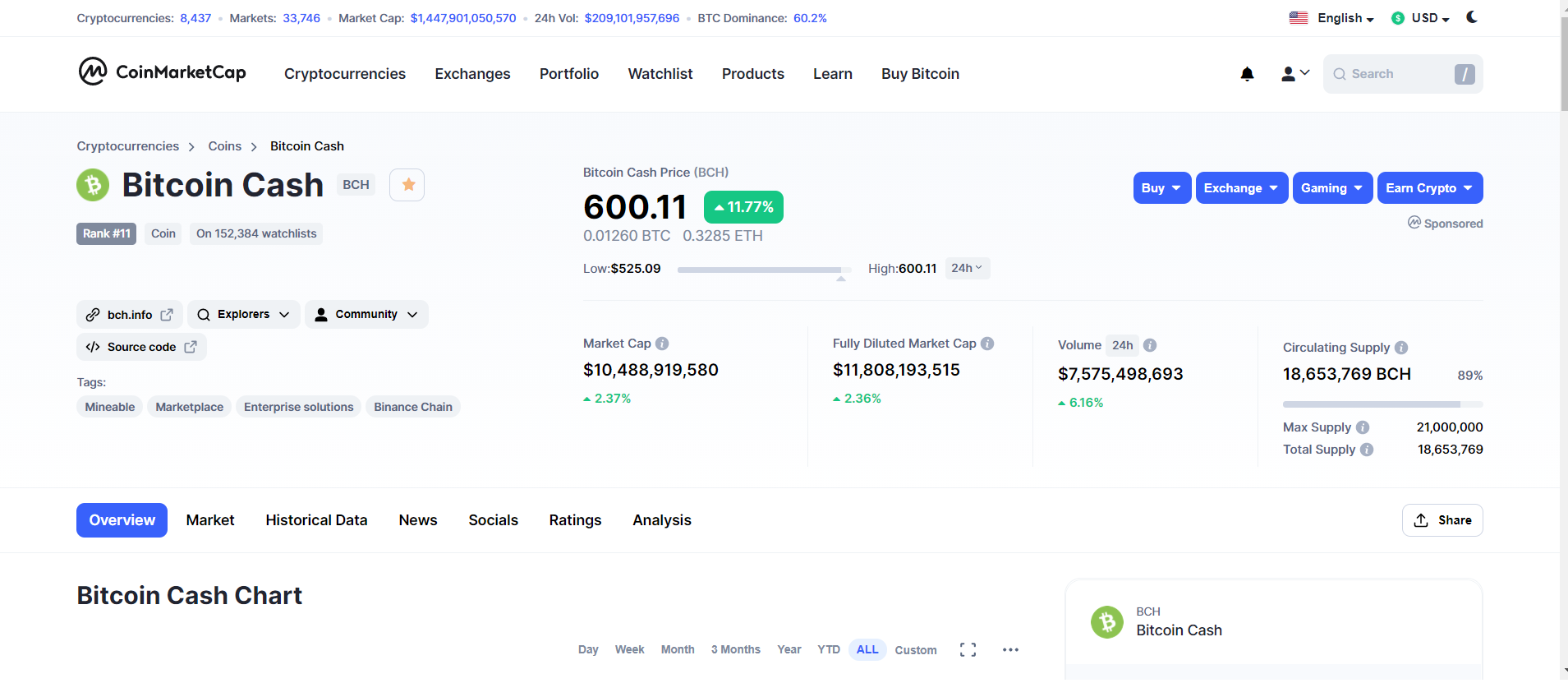Click the Max Supply info icon
Image resolution: width=1568 pixels, height=683 pixels.
coord(1363,427)
